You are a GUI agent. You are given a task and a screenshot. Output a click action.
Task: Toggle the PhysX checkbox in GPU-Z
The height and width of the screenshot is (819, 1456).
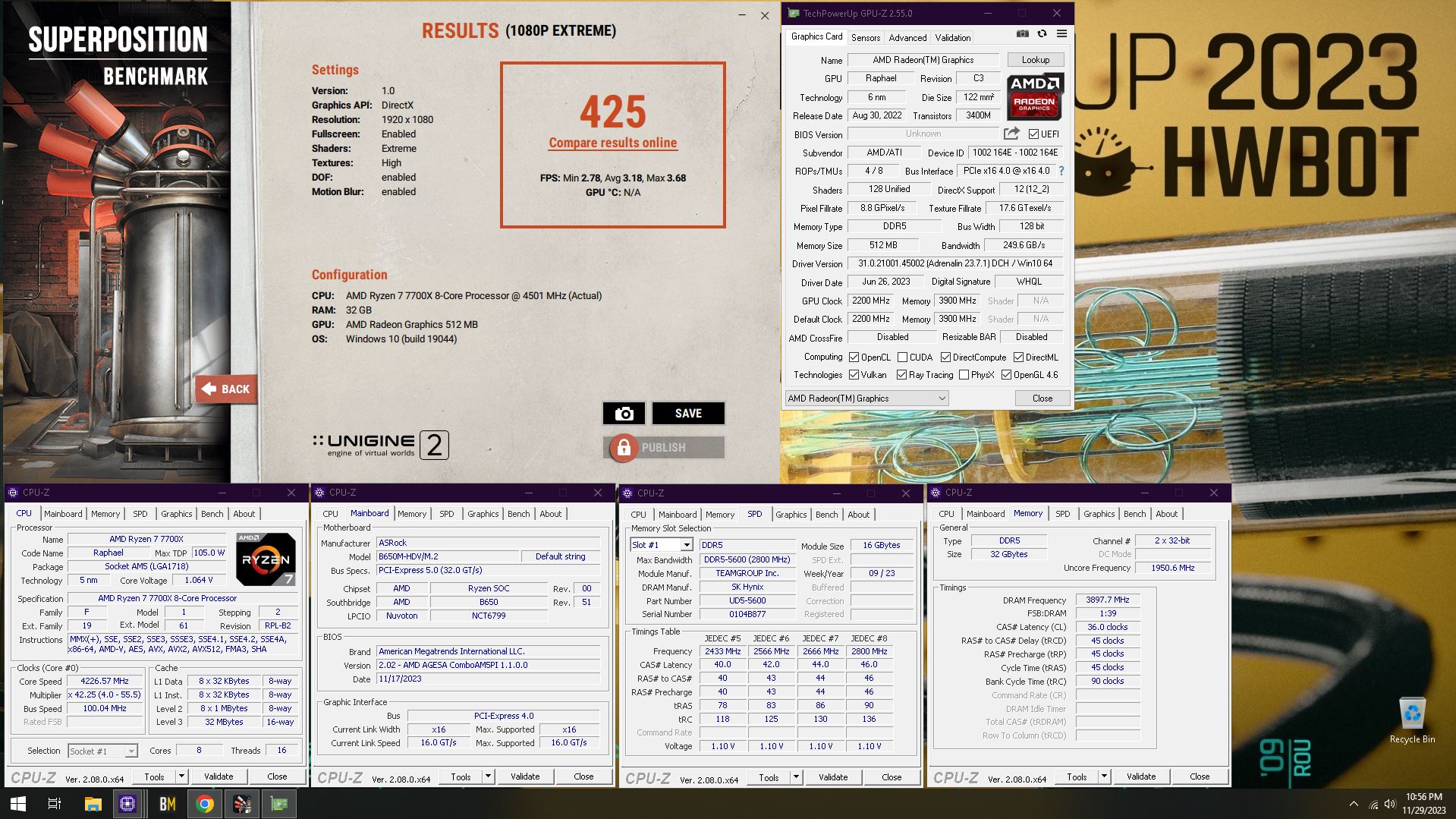point(964,375)
